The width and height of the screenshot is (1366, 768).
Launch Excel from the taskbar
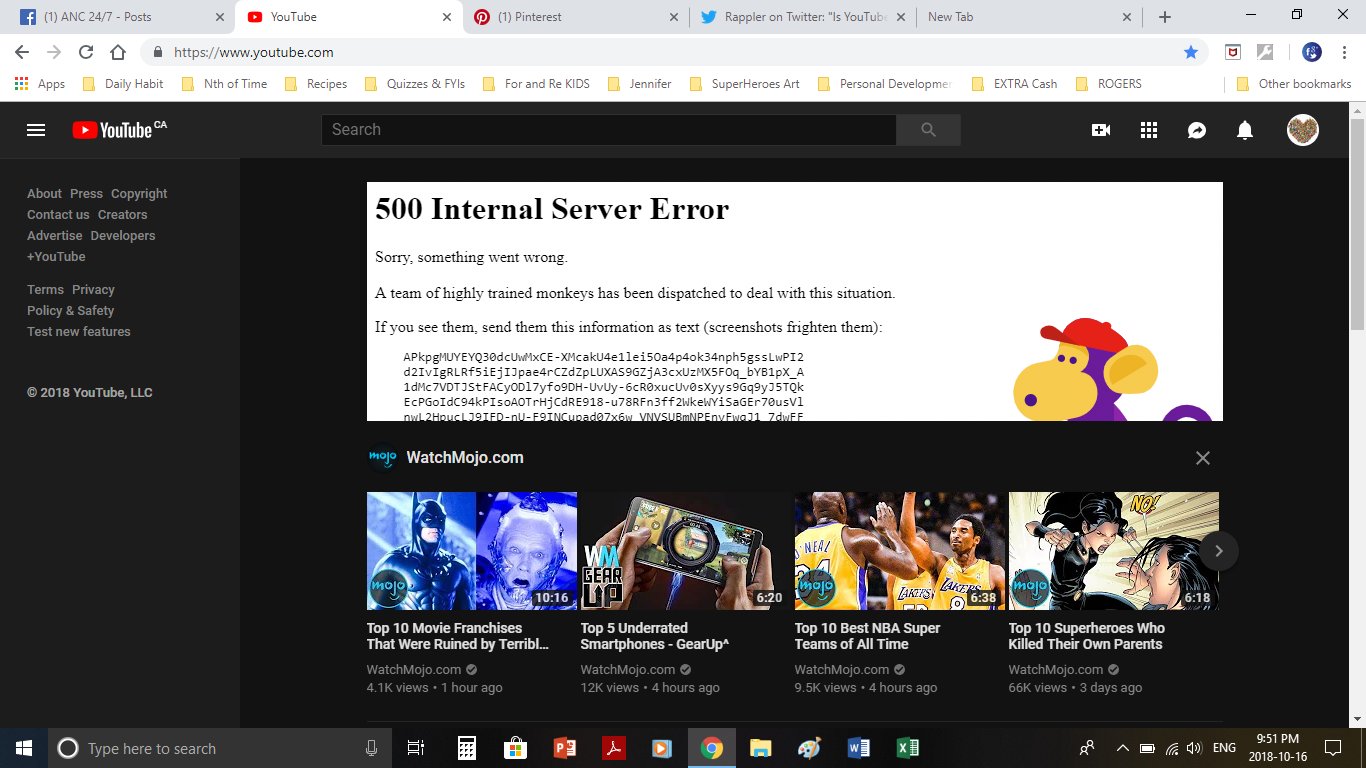(907, 748)
